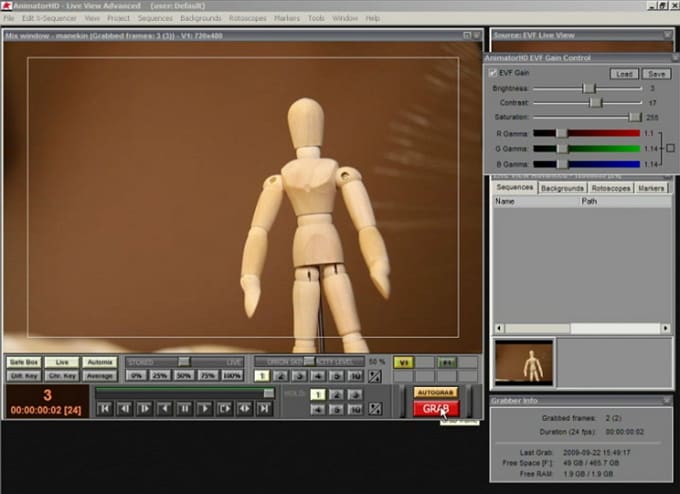Uncheck the EVF Gain checkbox
680x494 pixels.
[x=493, y=73]
